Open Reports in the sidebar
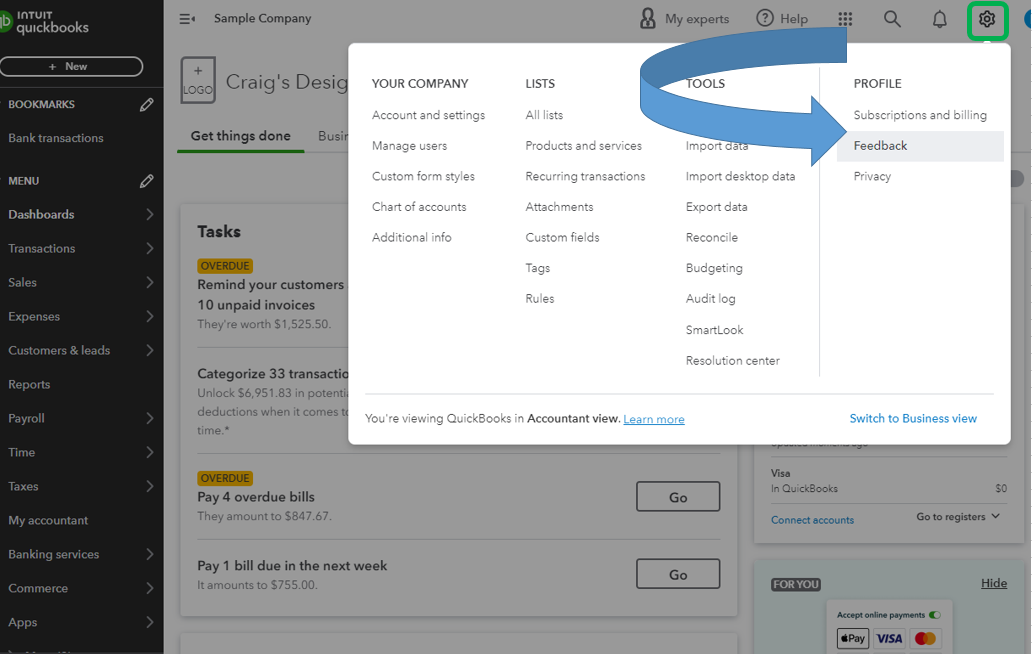 click(29, 384)
